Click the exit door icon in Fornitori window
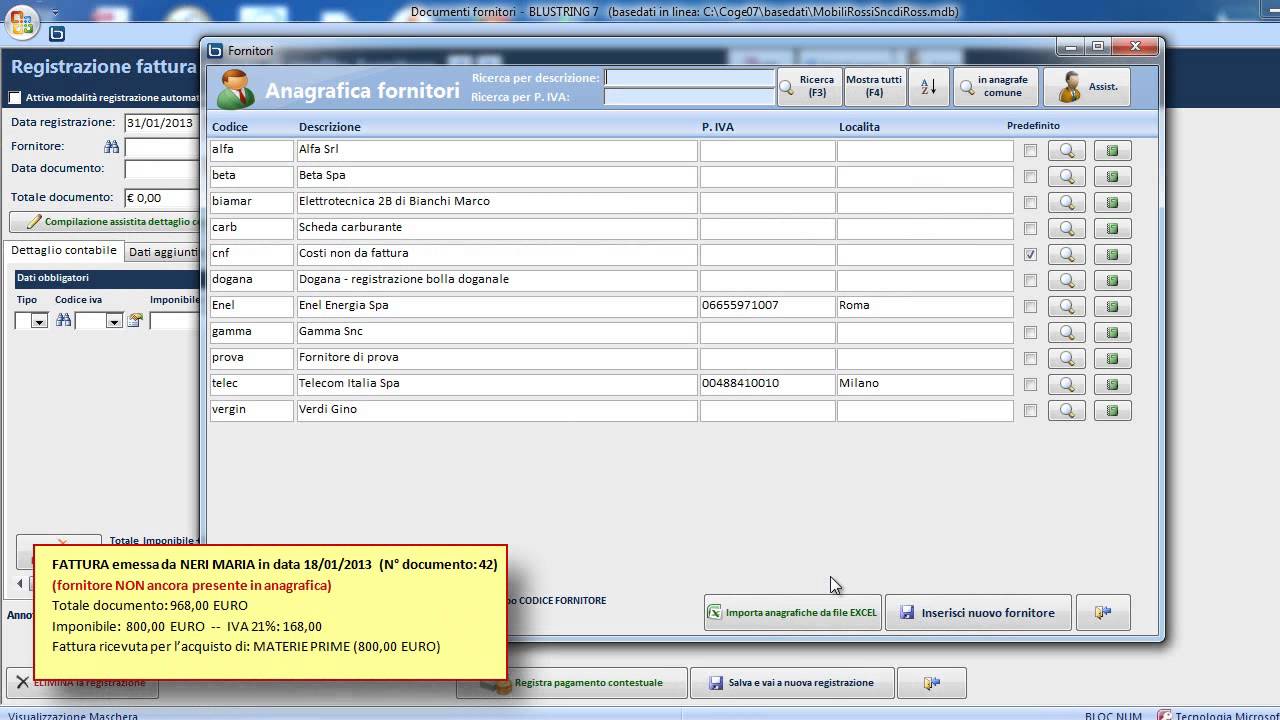The width and height of the screenshot is (1280, 720). pyautogui.click(x=1103, y=613)
